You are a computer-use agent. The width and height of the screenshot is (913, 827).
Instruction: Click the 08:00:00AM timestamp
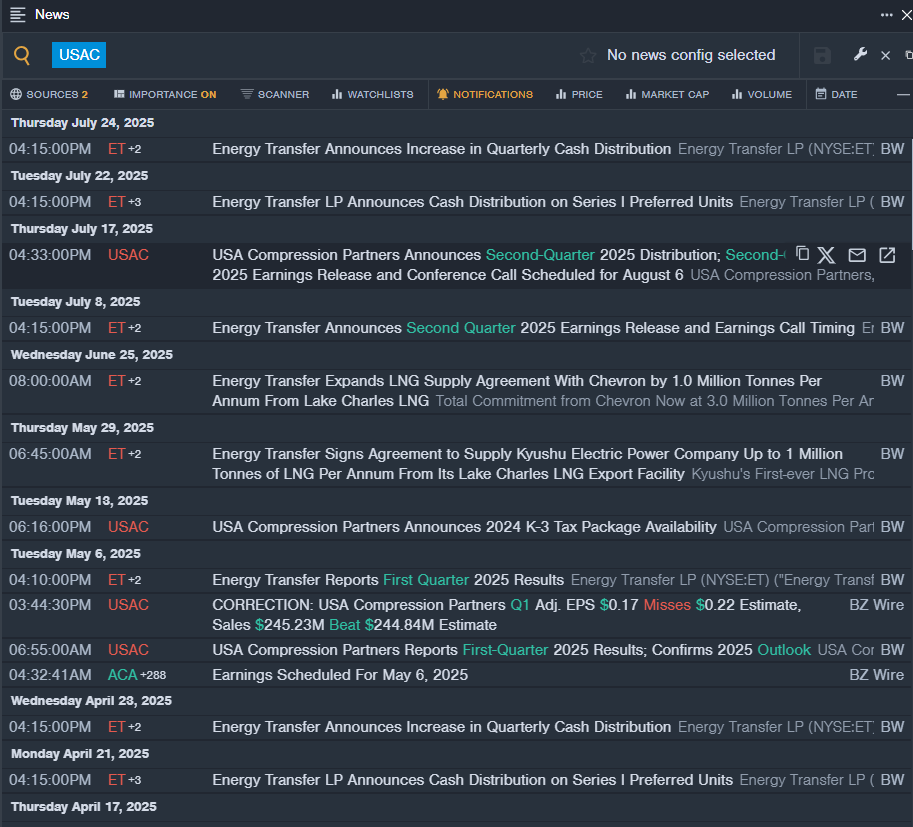point(50,381)
